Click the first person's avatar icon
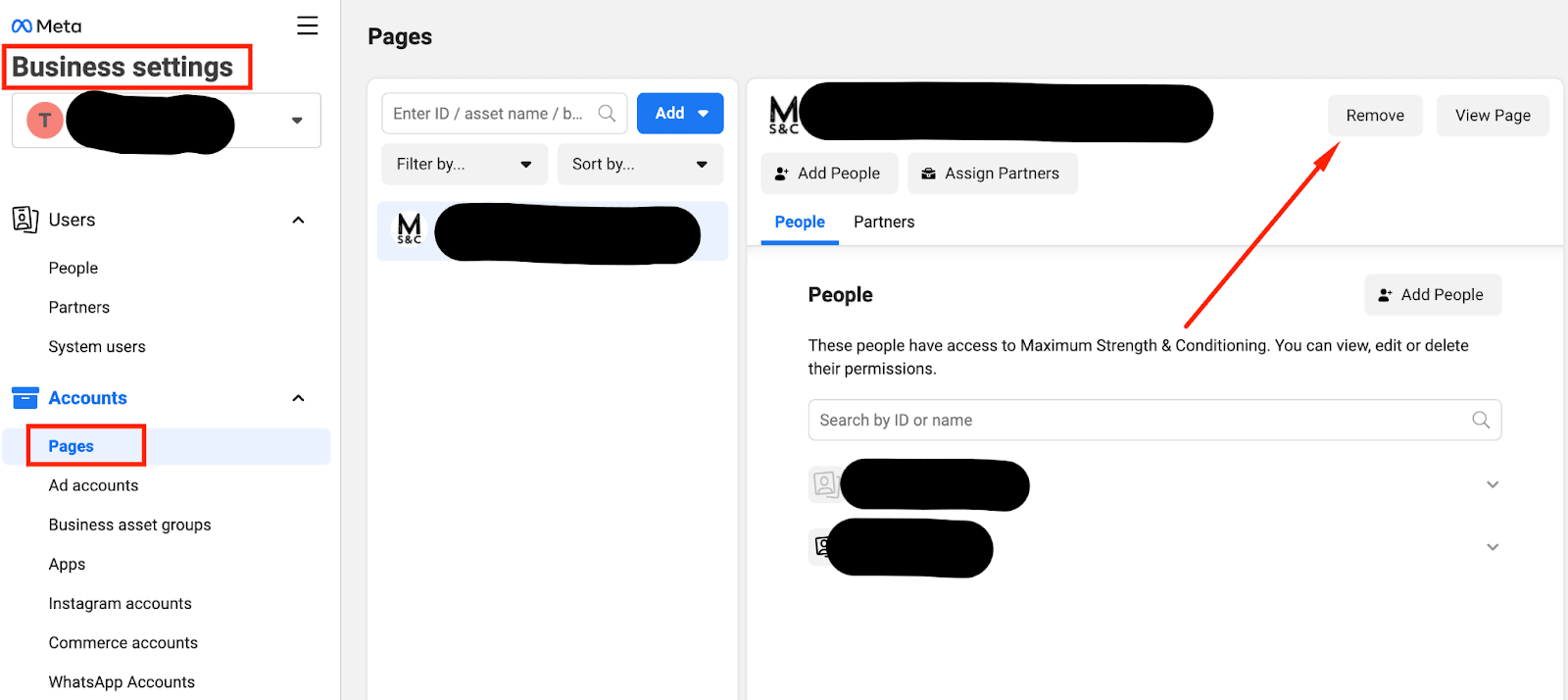Viewport: 1568px width, 700px height. point(823,484)
